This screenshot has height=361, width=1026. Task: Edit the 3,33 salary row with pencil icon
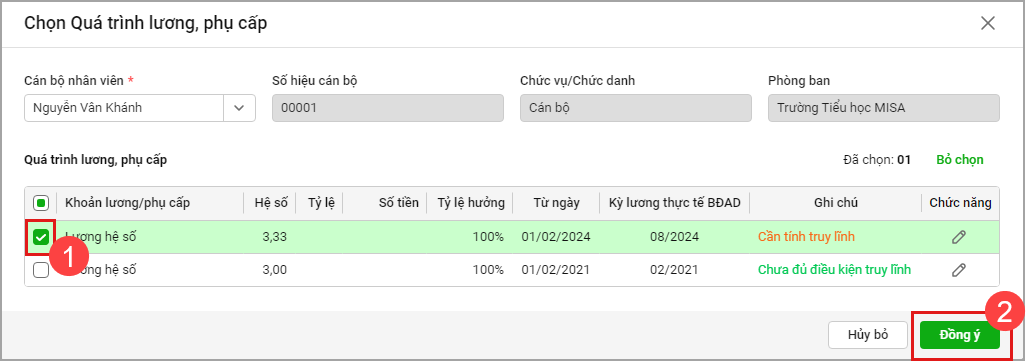(959, 237)
